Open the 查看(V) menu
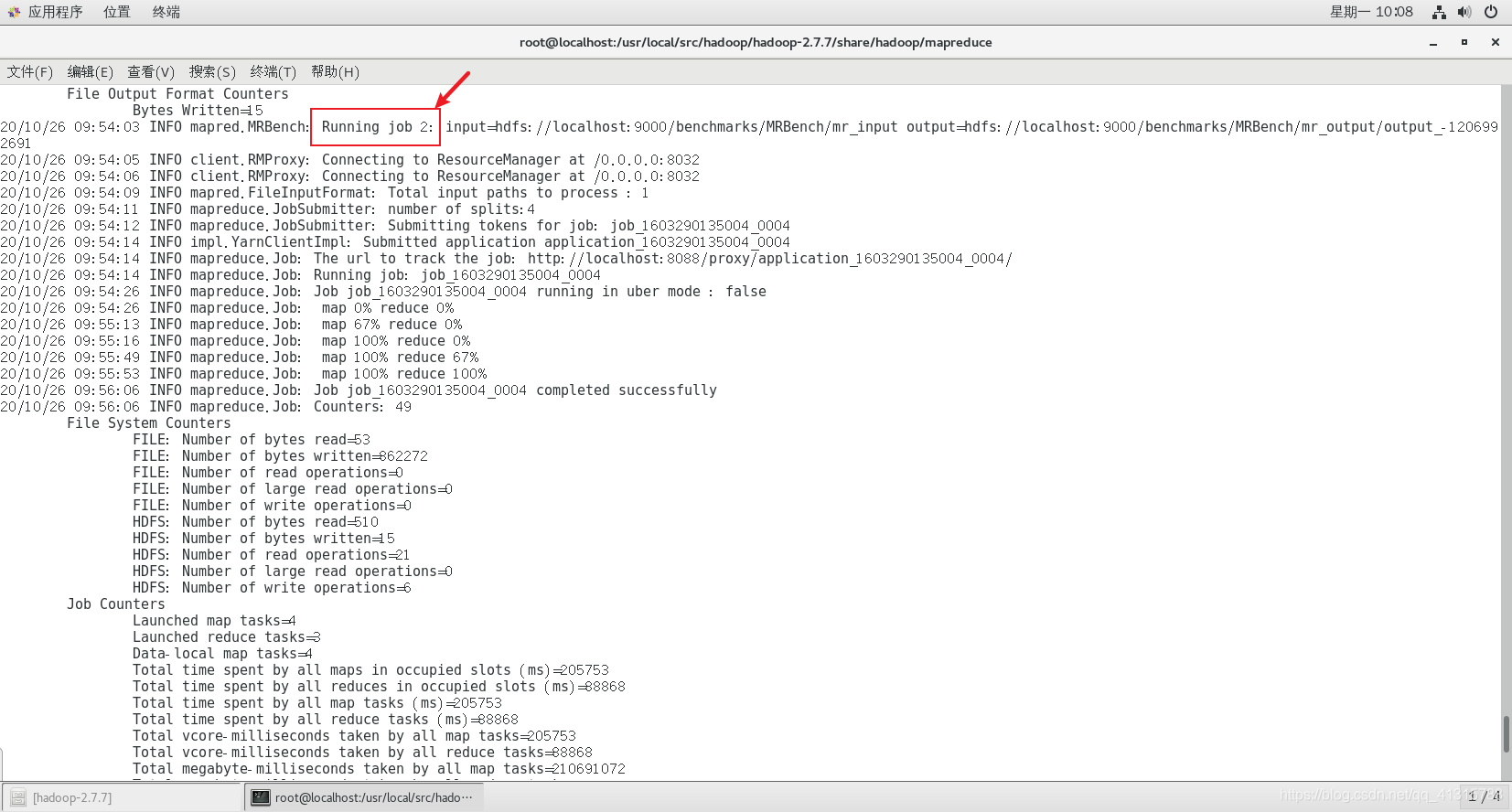This screenshot has width=1512, height=812. [x=151, y=71]
